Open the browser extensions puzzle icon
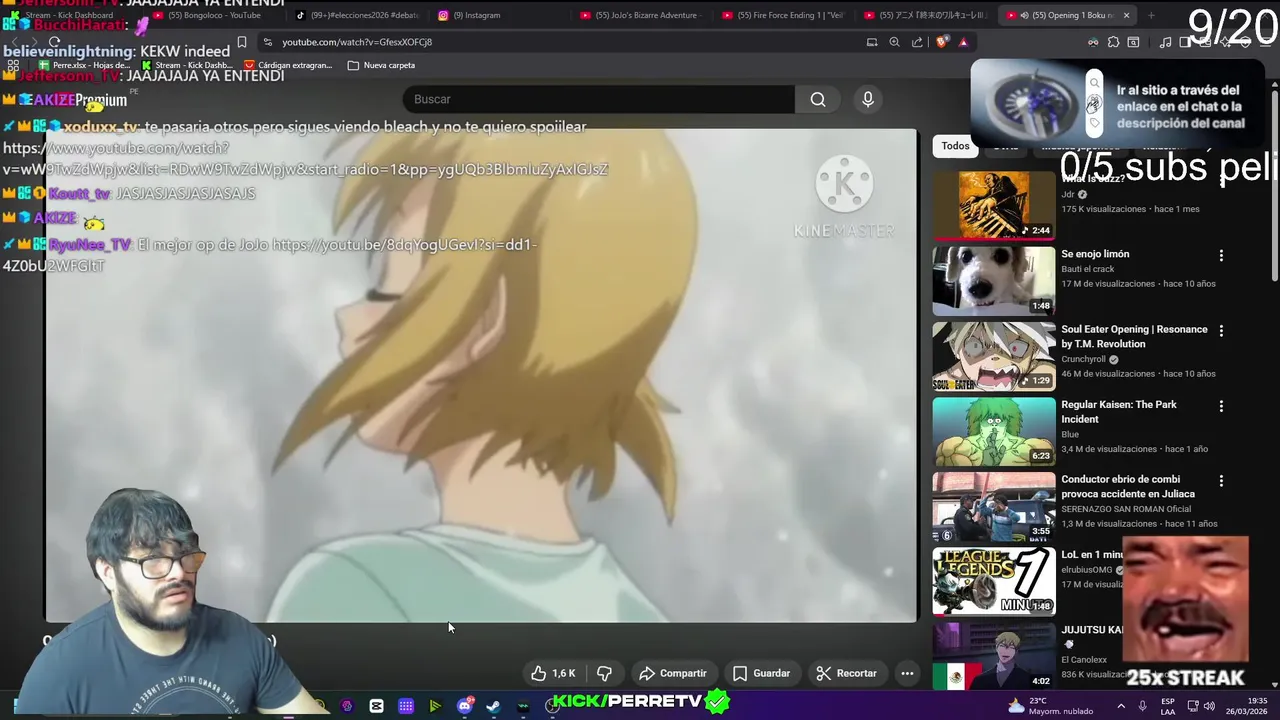Viewport: 1280px width, 720px height. pos(1113,42)
